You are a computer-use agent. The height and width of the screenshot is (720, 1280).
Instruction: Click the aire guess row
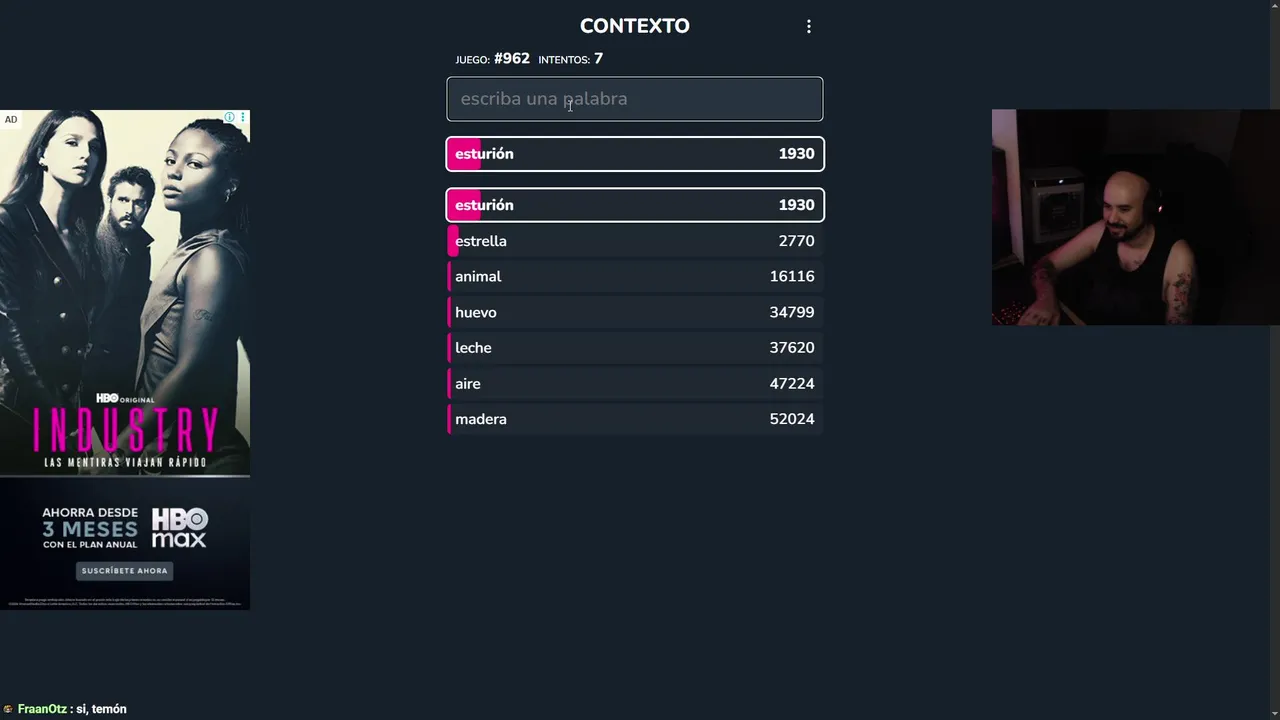point(634,384)
